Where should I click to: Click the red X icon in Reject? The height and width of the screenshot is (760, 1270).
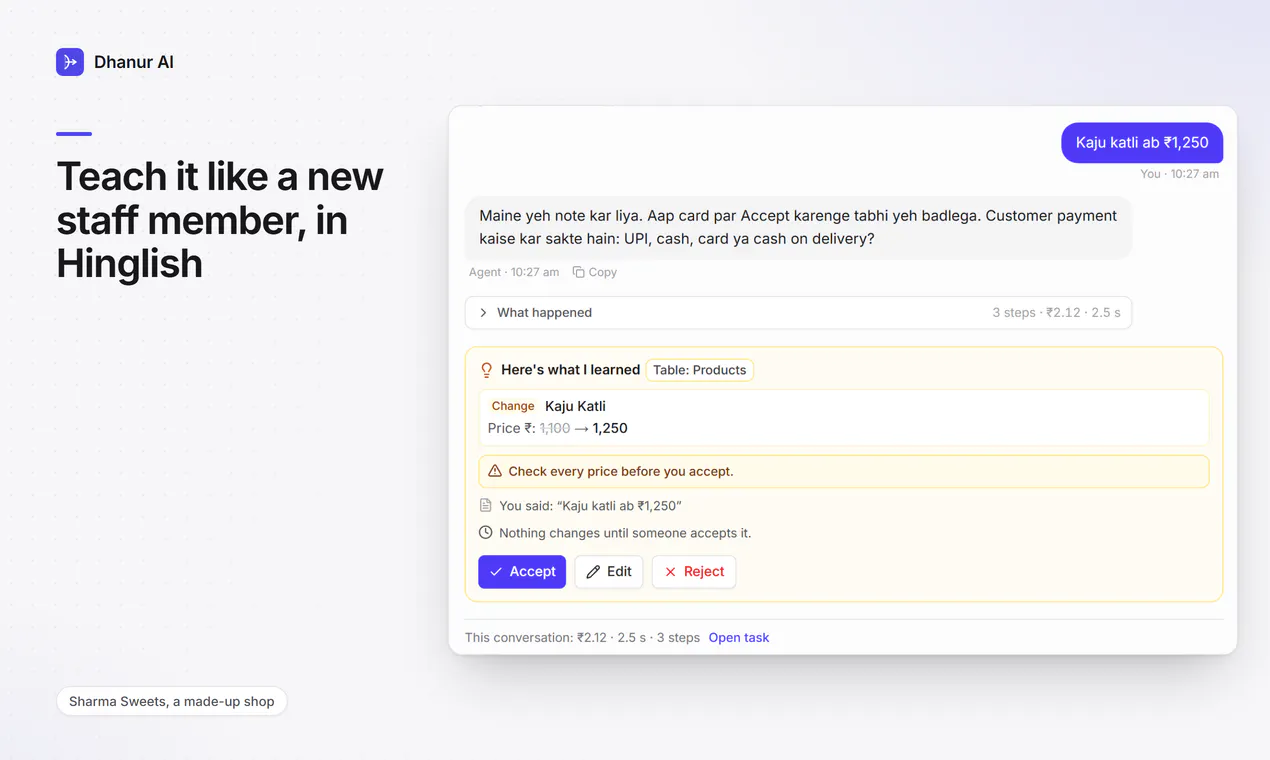[x=670, y=572]
